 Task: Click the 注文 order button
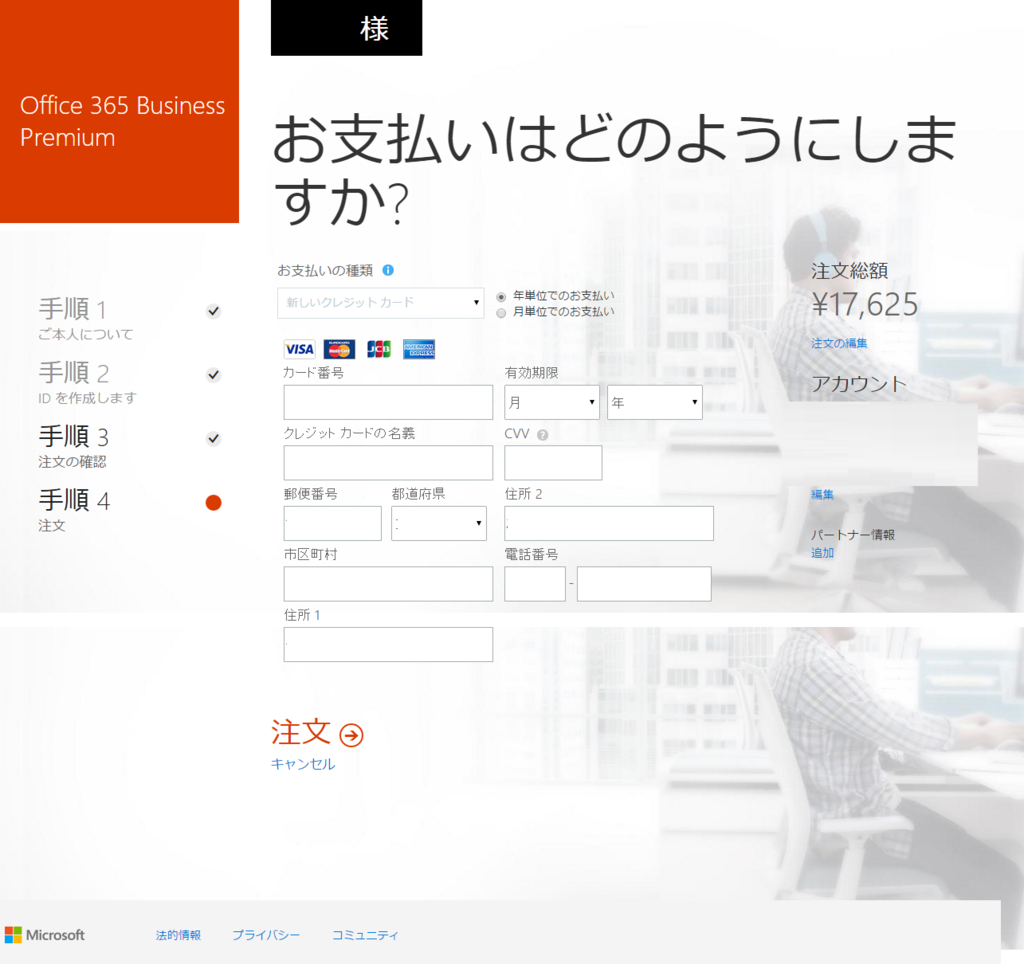(x=317, y=733)
